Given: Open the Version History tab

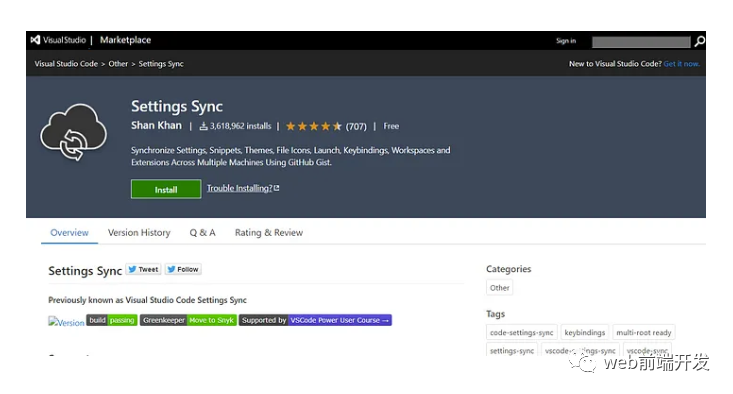Looking at the screenshot, I should (139, 232).
